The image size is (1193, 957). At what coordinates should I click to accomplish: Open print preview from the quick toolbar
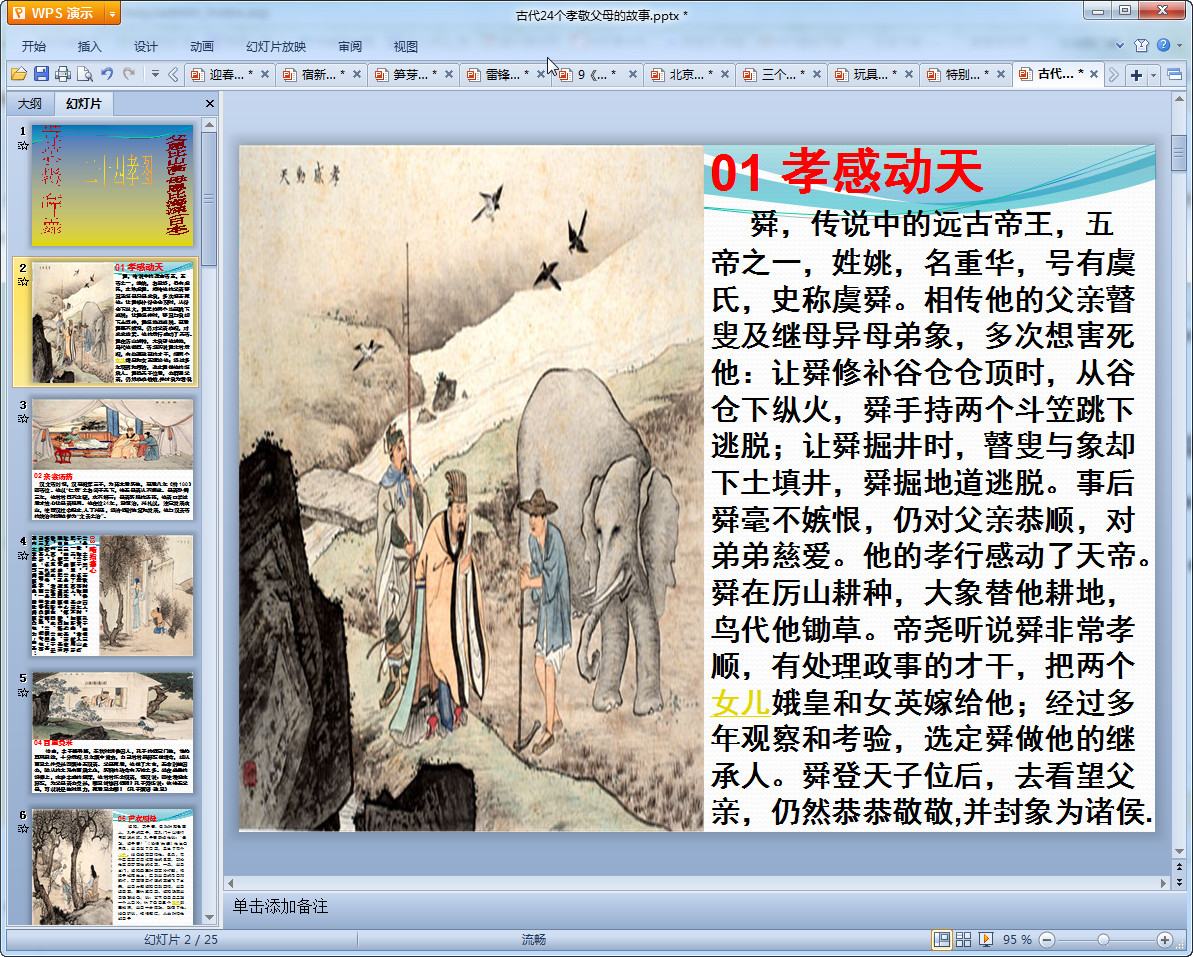(x=85, y=74)
